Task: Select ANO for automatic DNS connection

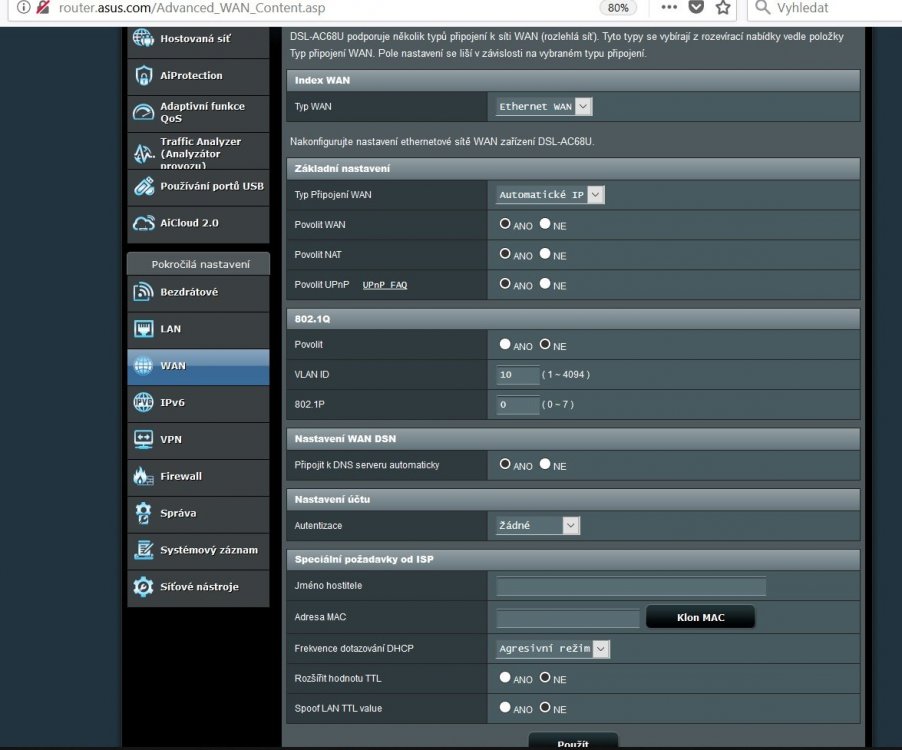Action: (505, 464)
